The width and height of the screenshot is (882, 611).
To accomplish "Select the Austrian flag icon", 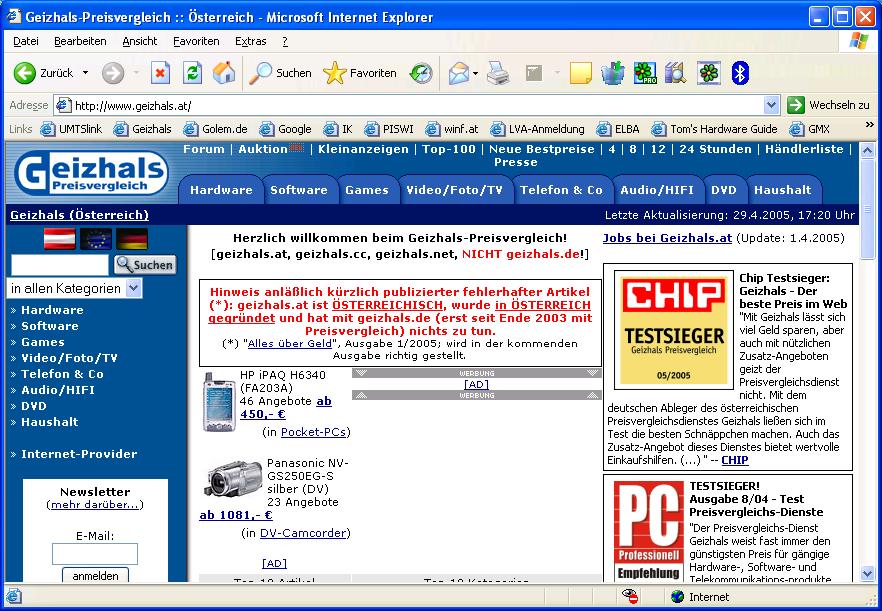I will point(60,239).
